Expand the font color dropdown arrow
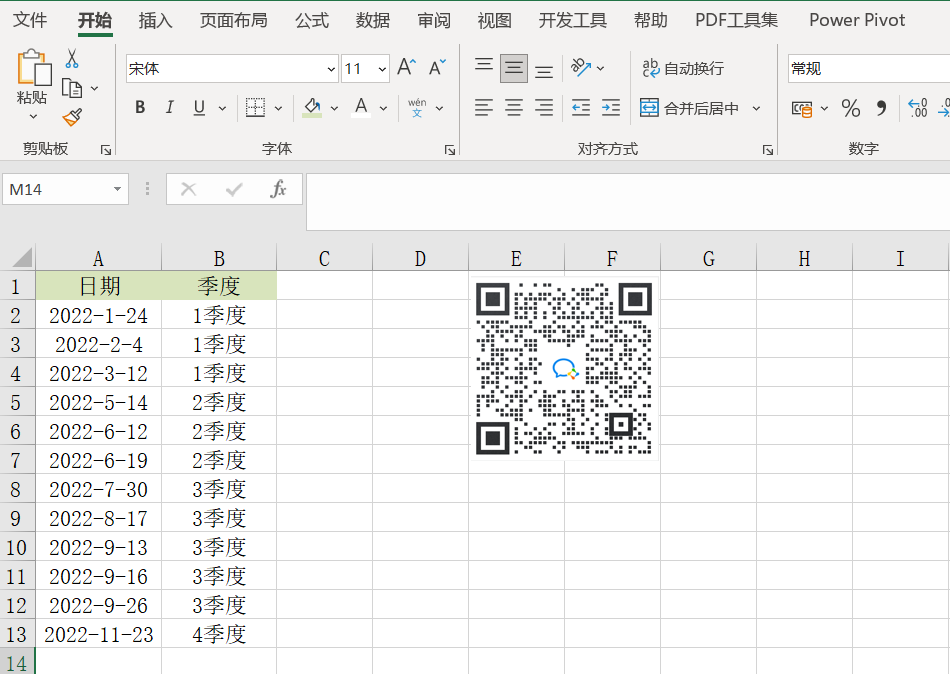The image size is (950, 674). (x=383, y=108)
